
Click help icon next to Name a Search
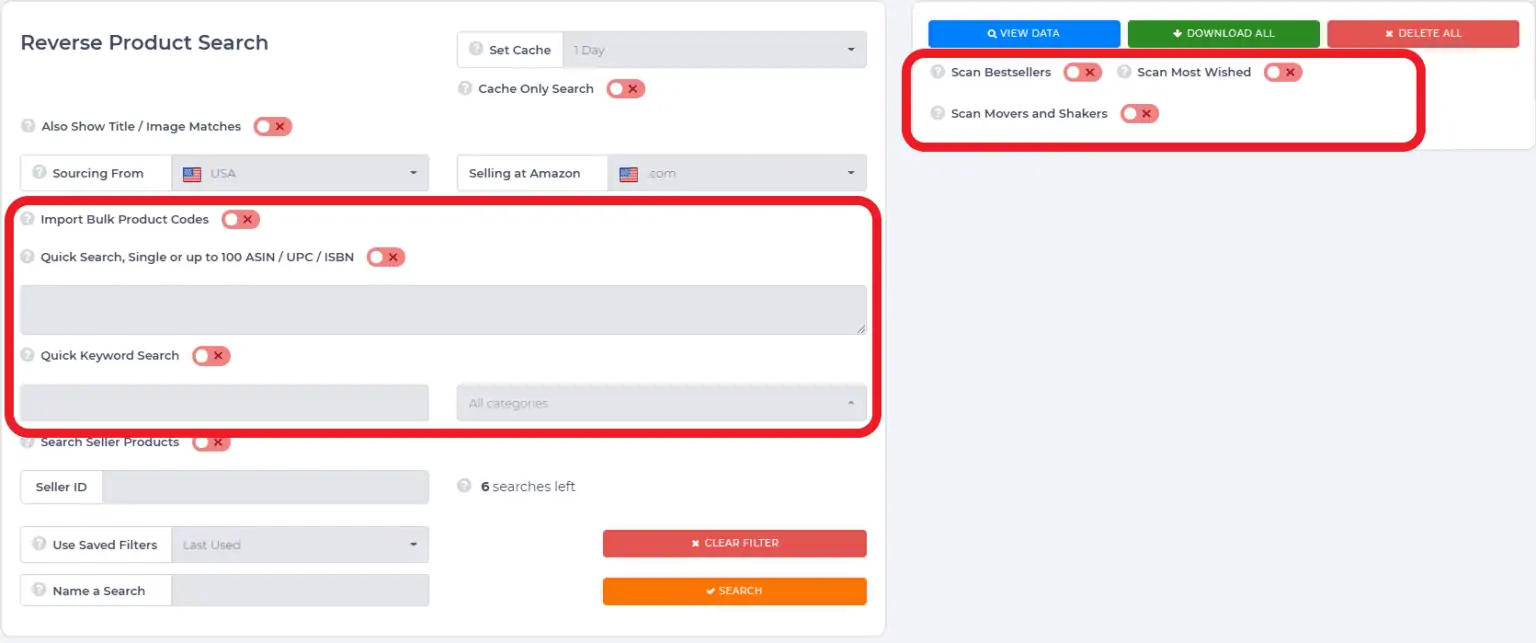pos(39,590)
